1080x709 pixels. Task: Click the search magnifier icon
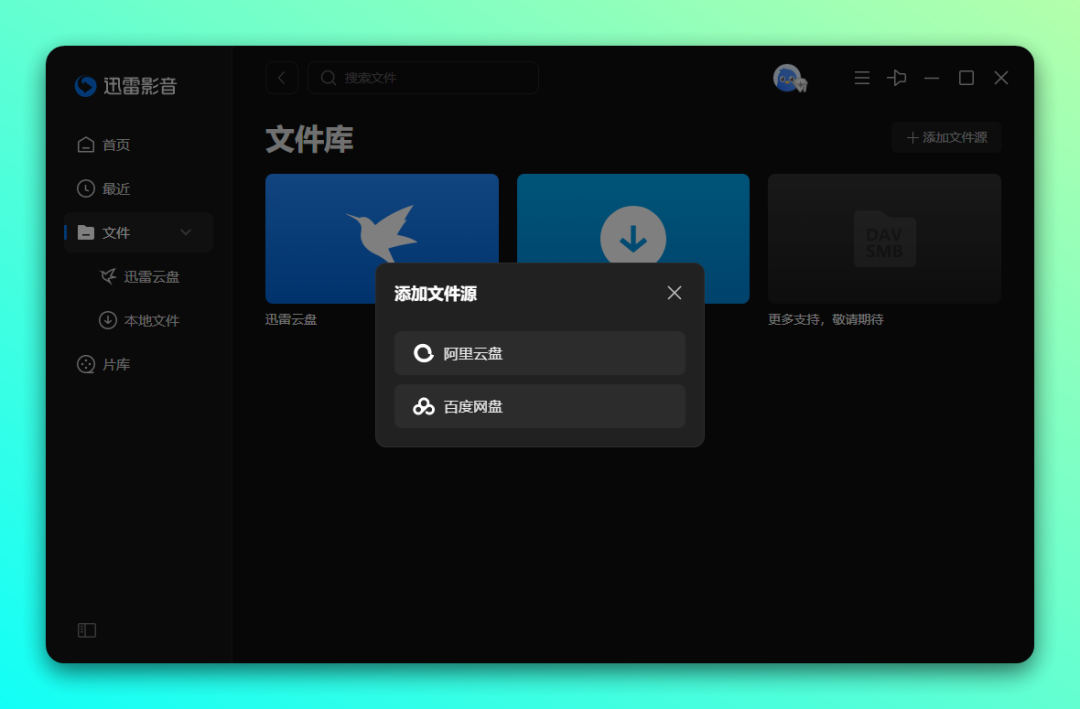[x=329, y=78]
